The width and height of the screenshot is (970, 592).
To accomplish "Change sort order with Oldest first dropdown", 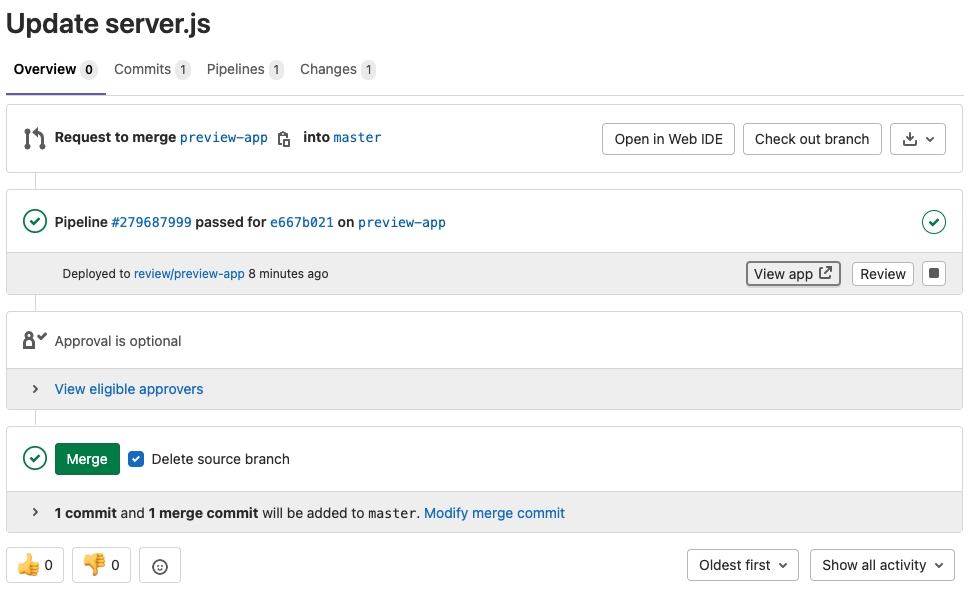I will pos(742,565).
